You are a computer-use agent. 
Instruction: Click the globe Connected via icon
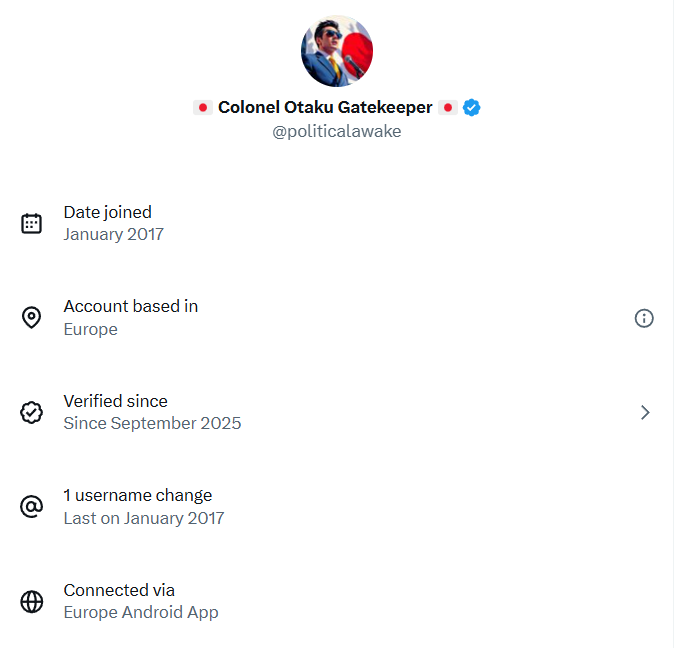click(32, 601)
